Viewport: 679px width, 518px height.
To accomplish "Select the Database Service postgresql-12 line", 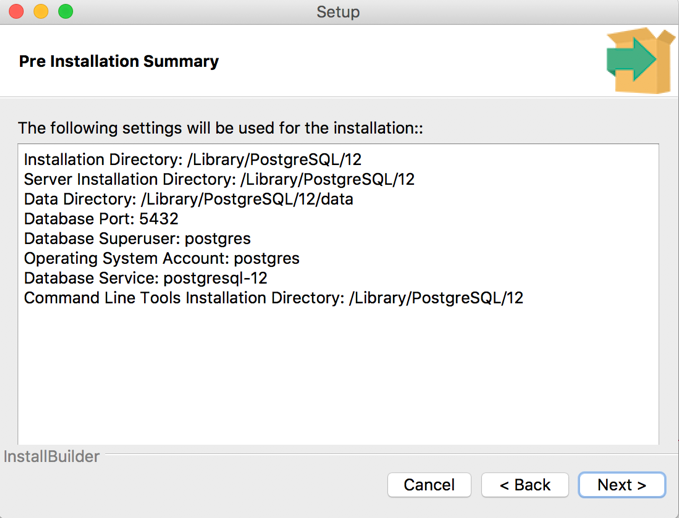I will click(145, 278).
